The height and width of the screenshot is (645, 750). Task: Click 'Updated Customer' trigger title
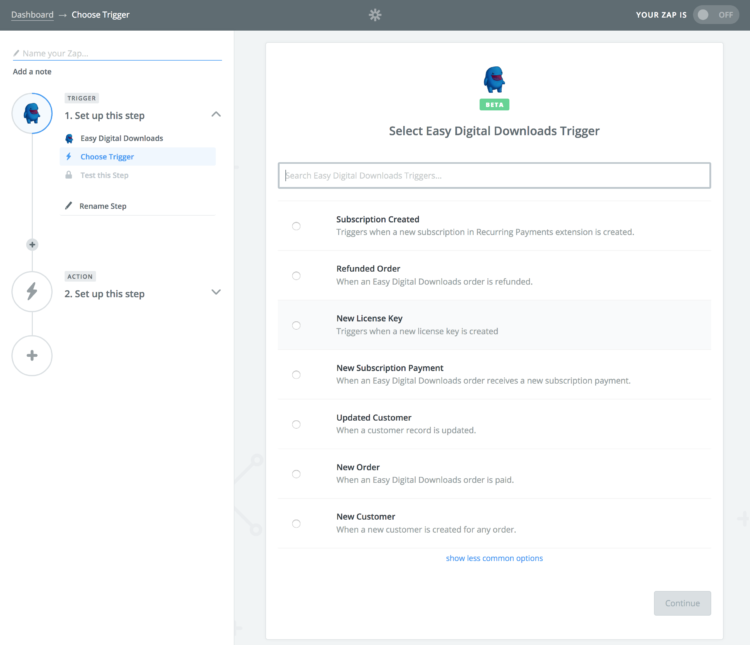point(374,418)
